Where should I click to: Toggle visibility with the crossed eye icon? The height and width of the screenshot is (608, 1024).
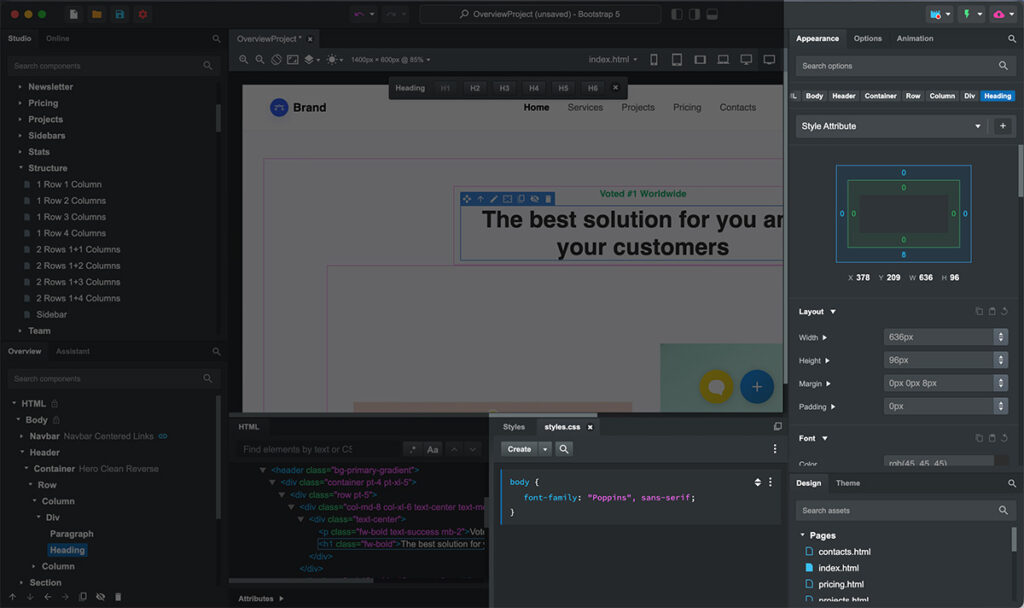coord(100,597)
